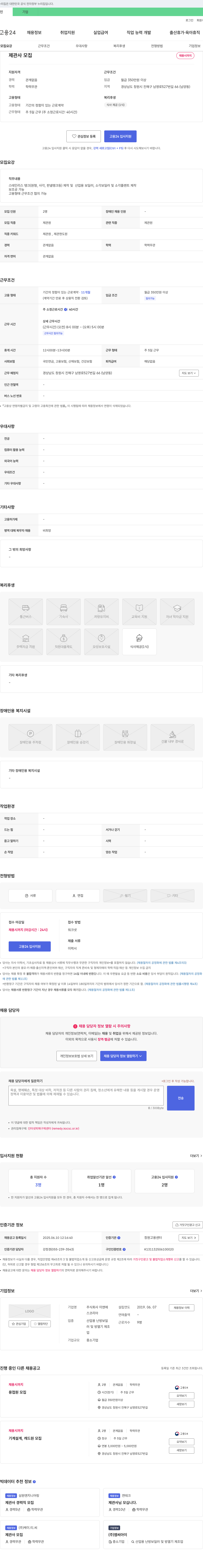The width and height of the screenshot is (203, 1568).
Task: Click the heart icon on 관심정보 등록
Action: [x=74, y=136]
